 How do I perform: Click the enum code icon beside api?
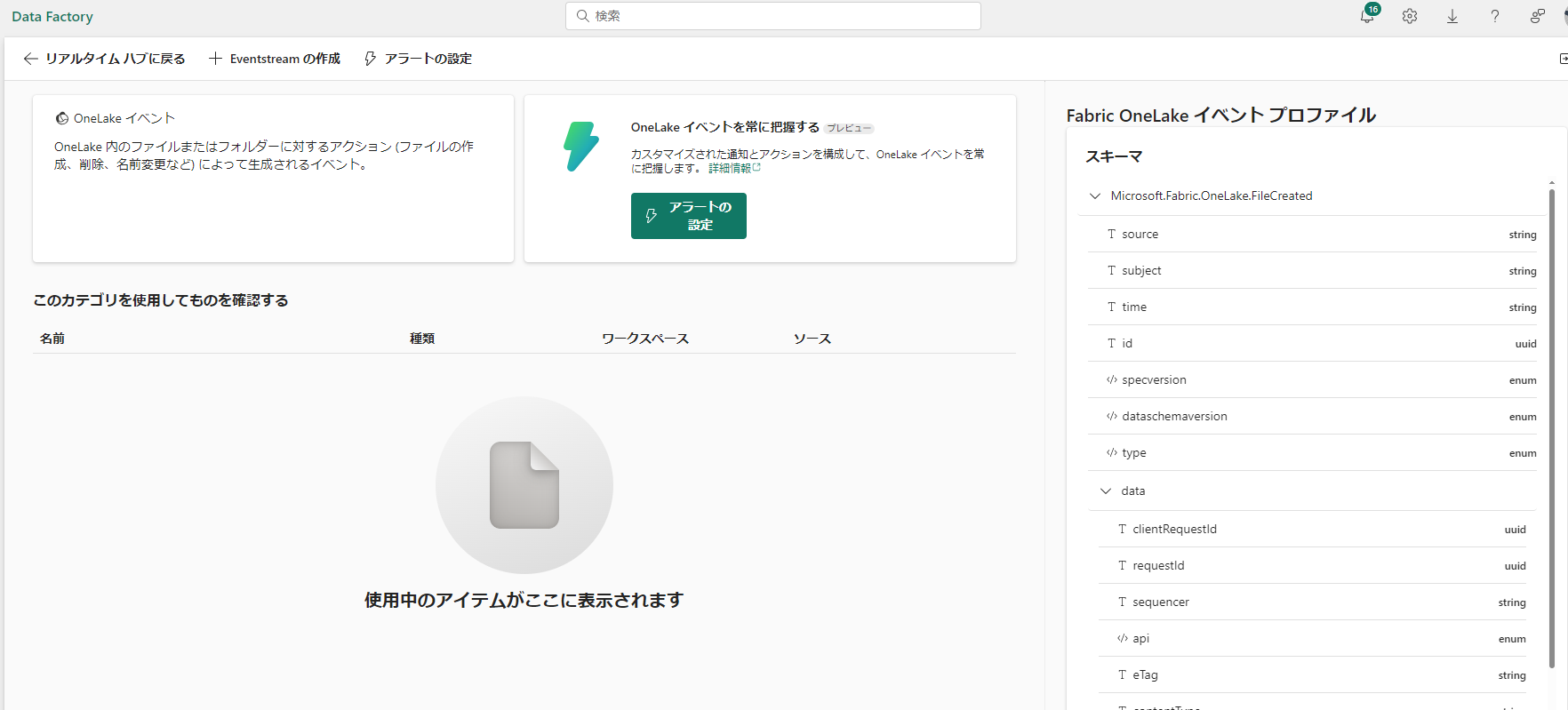point(1122,638)
